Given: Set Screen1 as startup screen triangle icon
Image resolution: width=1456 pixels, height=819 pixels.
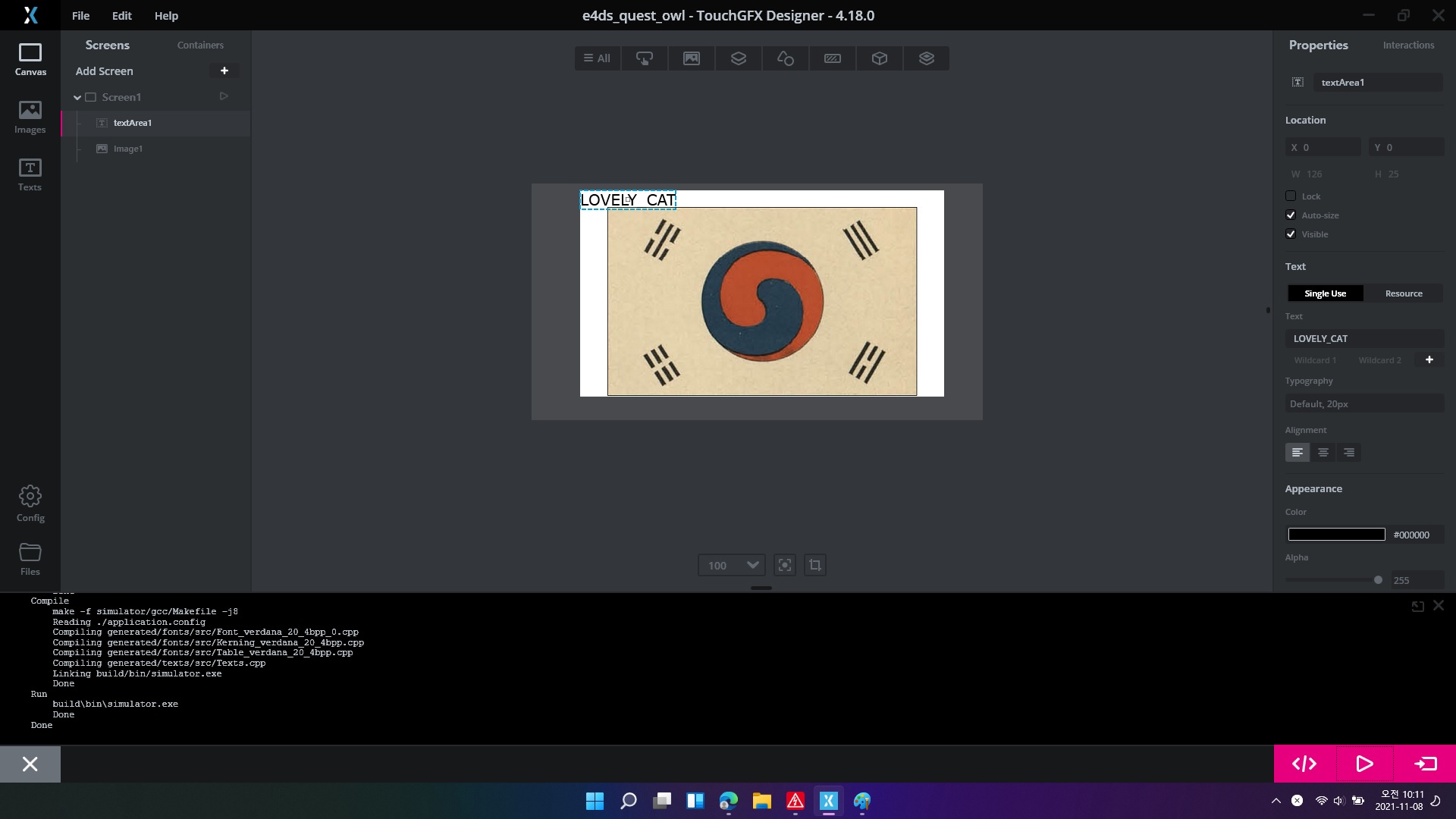Looking at the screenshot, I should (224, 96).
